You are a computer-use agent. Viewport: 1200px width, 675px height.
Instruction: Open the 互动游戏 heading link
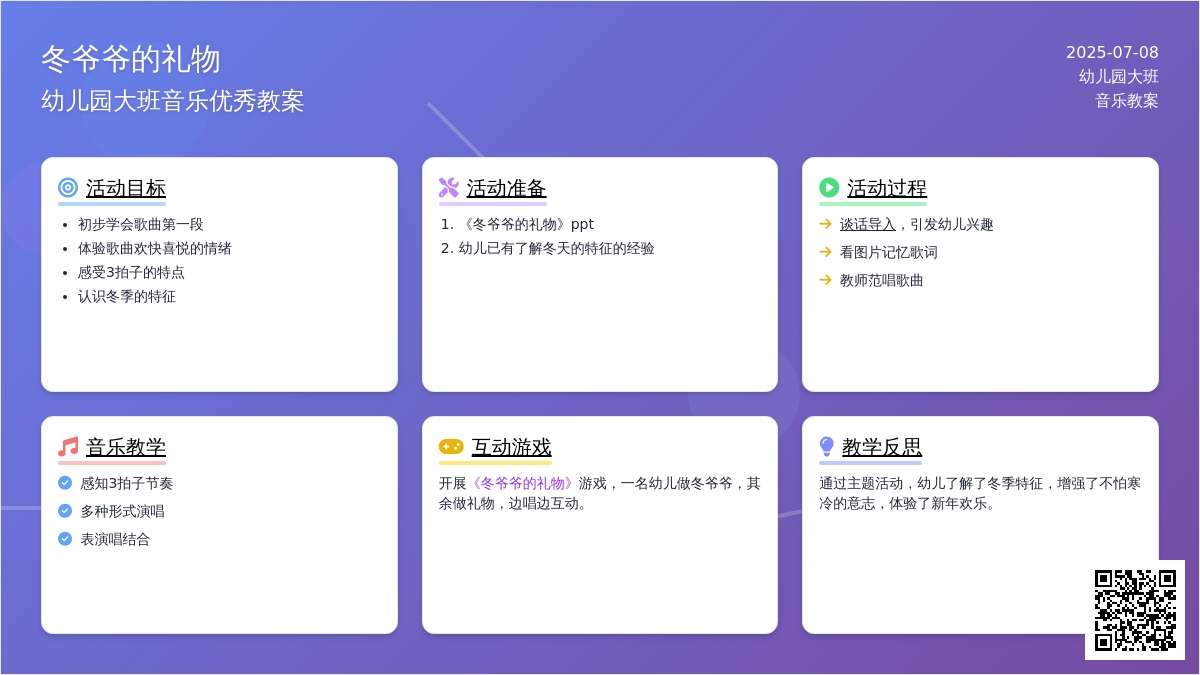coord(512,447)
